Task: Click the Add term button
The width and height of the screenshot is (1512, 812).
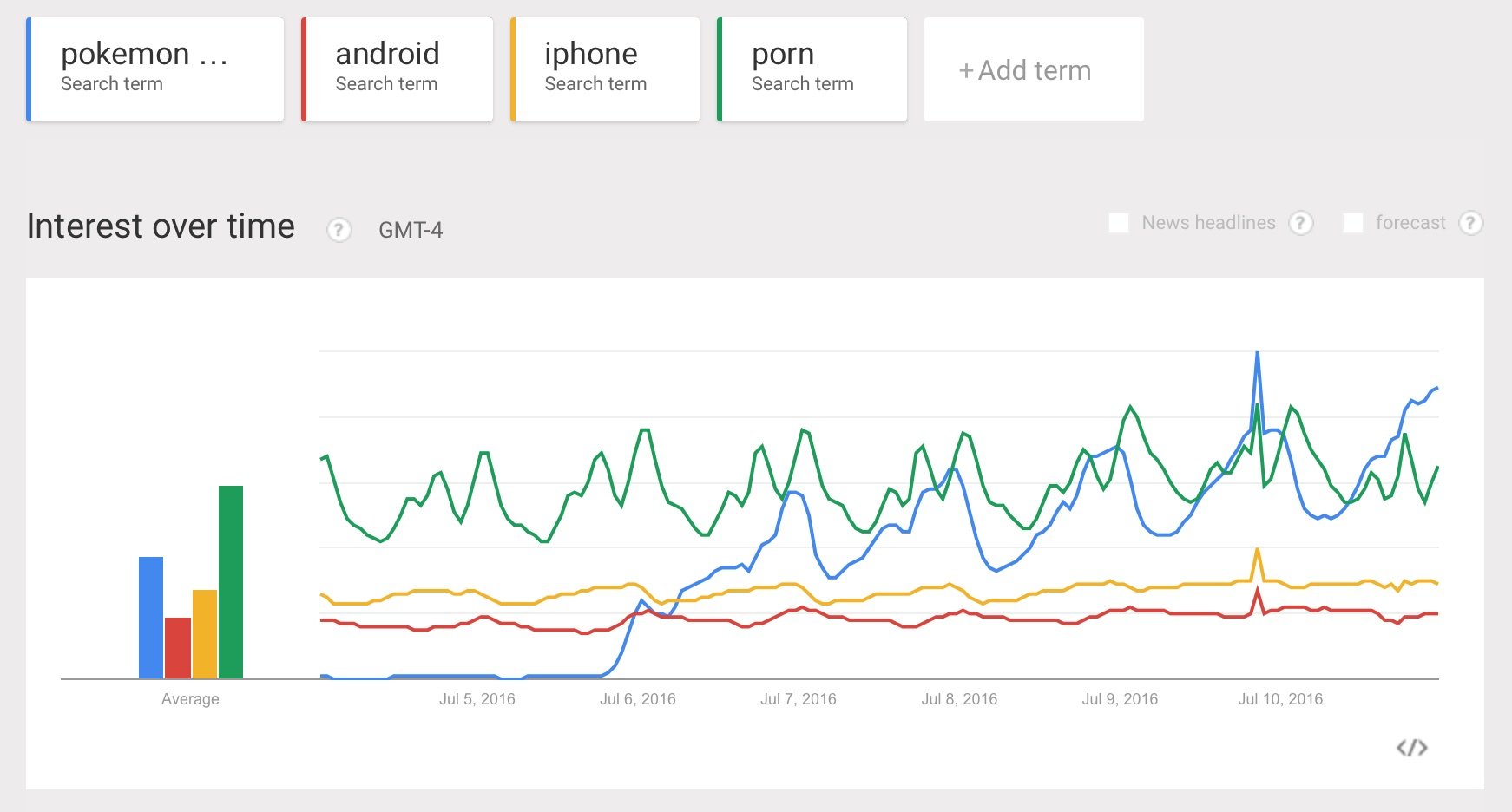Action: pyautogui.click(x=1034, y=69)
